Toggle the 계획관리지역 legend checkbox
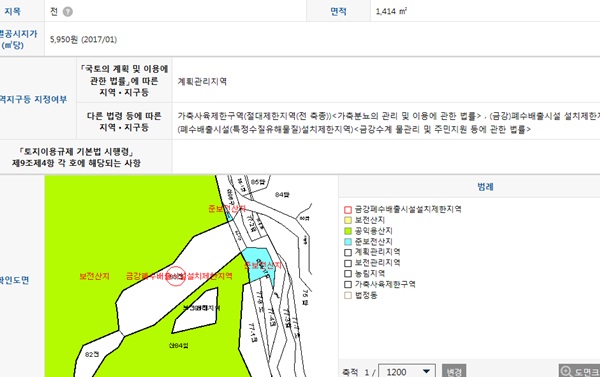Viewport: 600px width, 377px height. [x=347, y=252]
